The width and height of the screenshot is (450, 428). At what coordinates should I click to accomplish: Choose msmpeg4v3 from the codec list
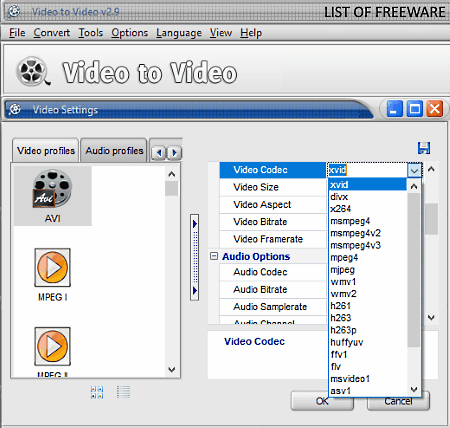(367, 245)
